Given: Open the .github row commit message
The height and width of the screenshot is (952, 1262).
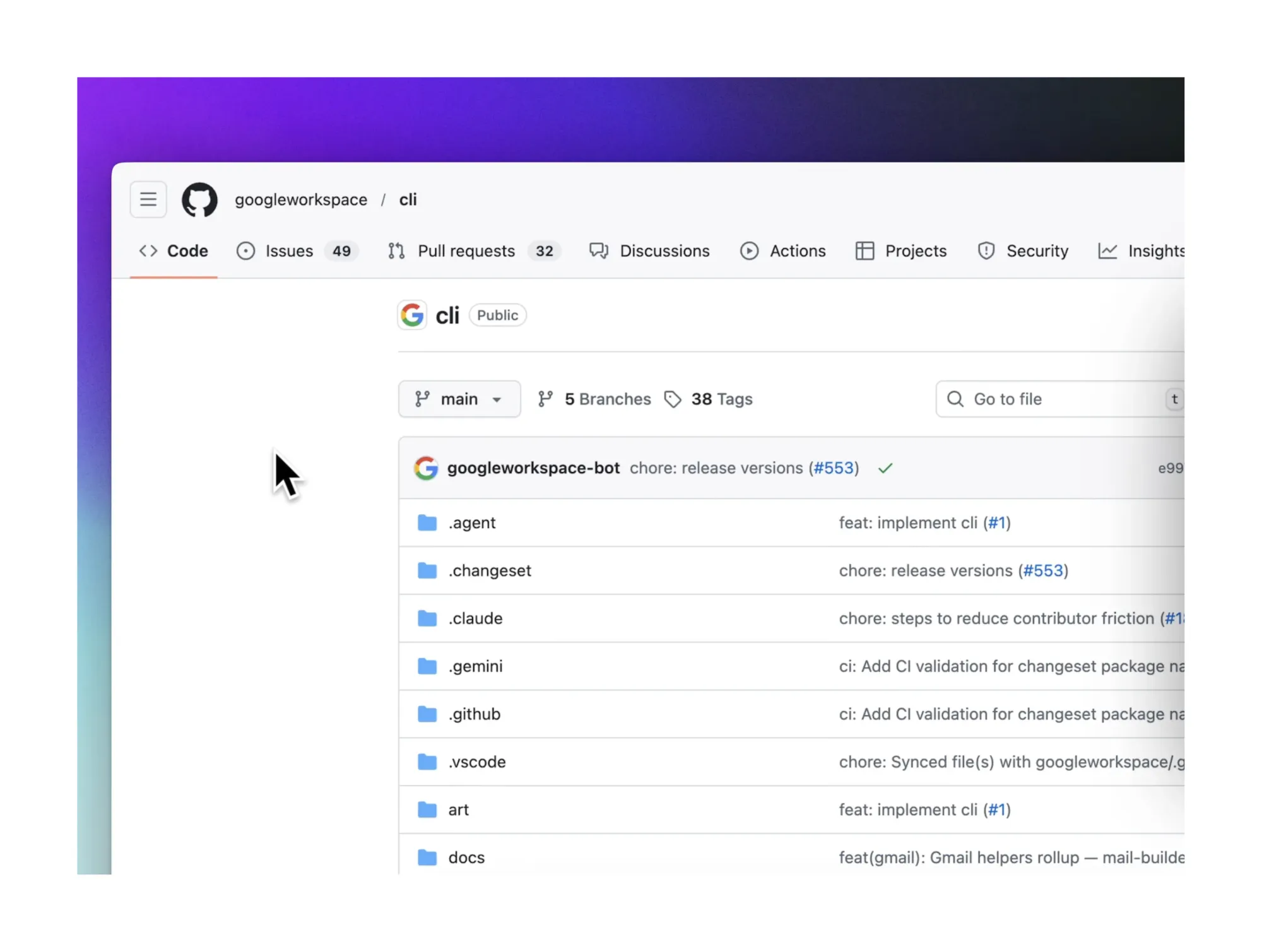Looking at the screenshot, I should point(1011,715).
